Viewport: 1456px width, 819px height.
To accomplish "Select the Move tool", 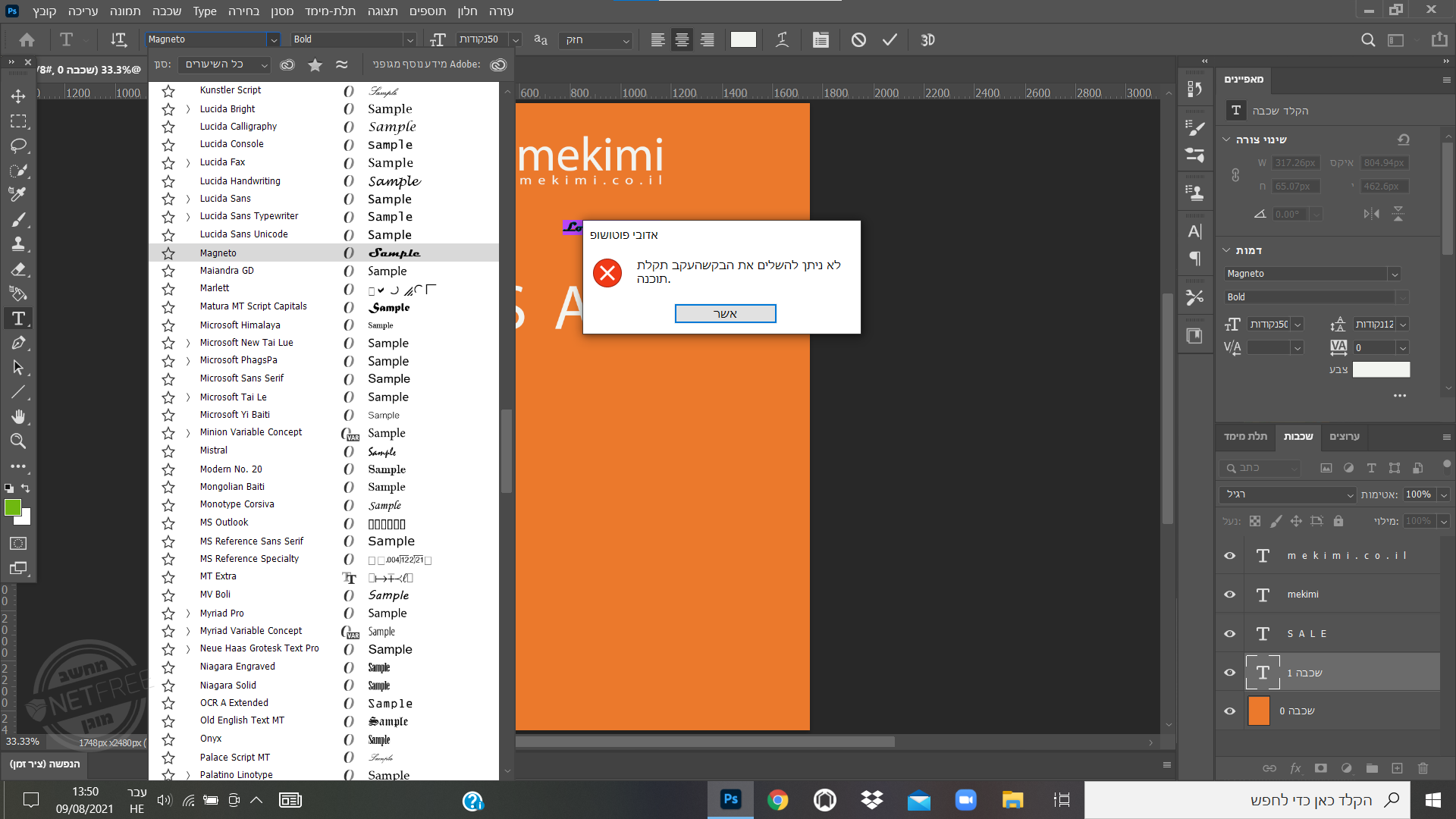I will pos(18,96).
